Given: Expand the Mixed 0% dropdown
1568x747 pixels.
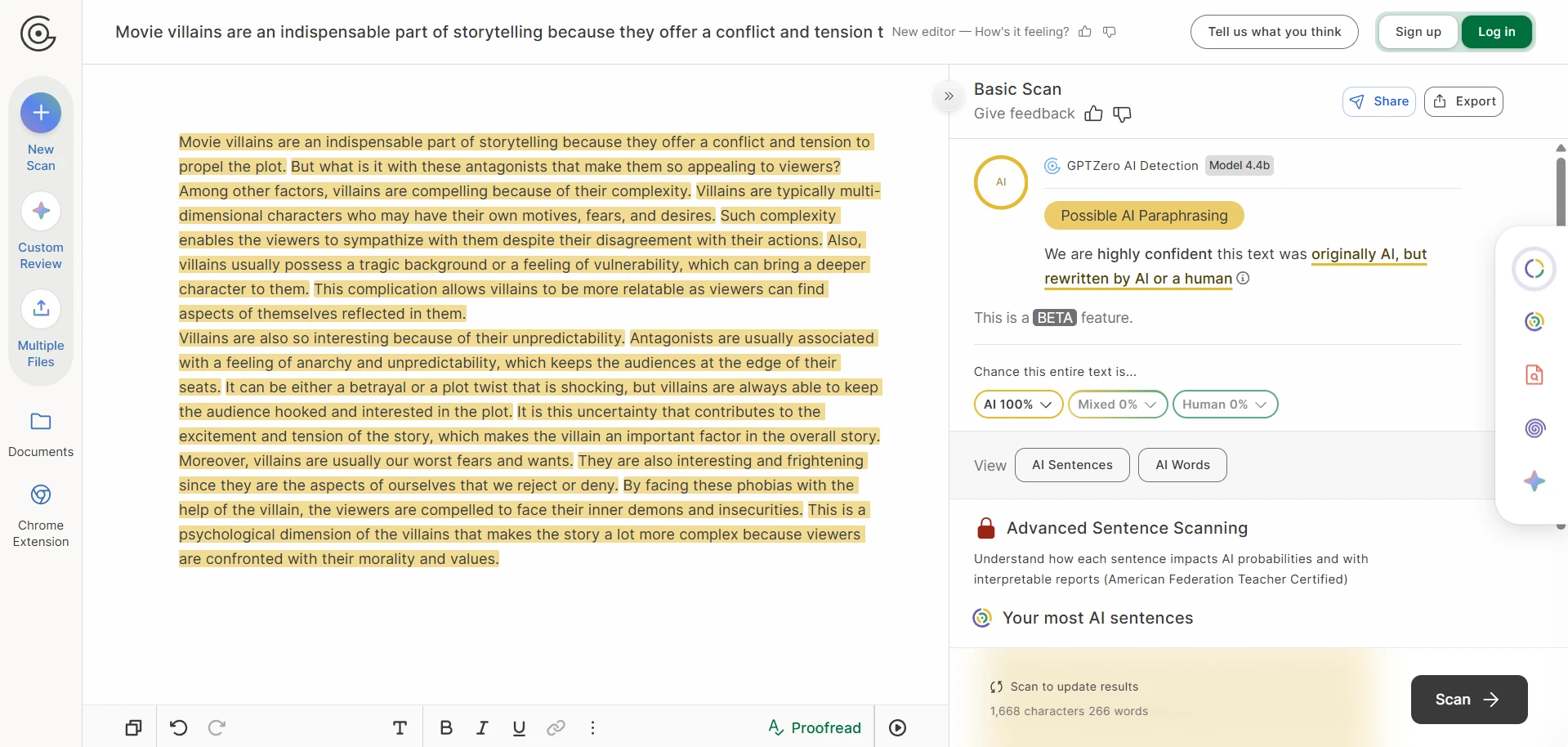Looking at the screenshot, I should click(x=1117, y=405).
